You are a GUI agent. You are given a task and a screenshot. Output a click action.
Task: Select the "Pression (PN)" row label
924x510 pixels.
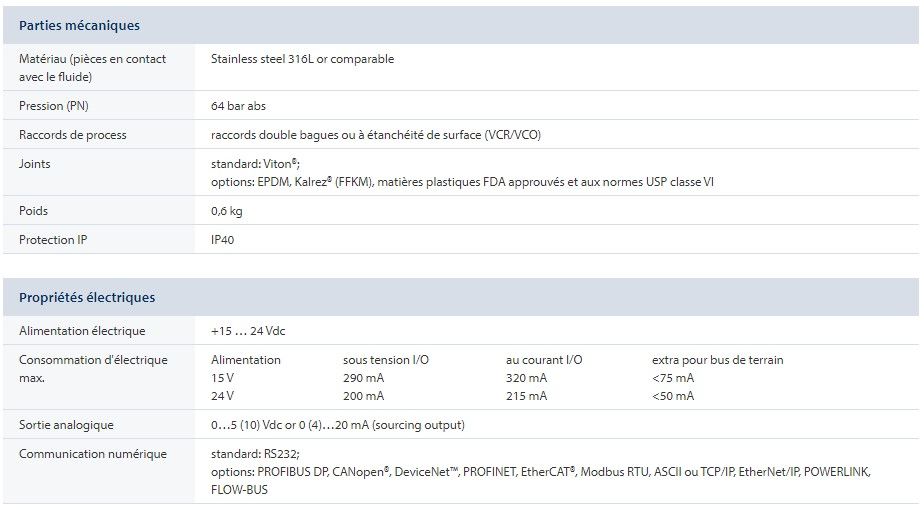(54, 106)
